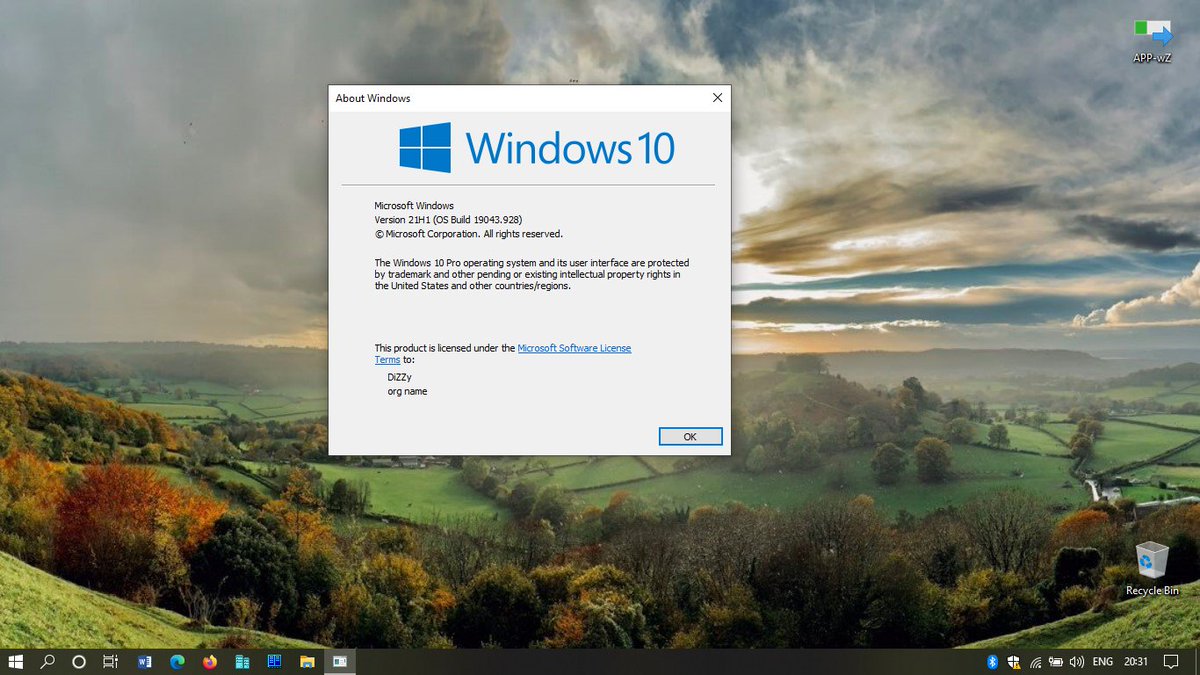Screen dimensions: 1200x675
Task: Click the 'org name' text
Action: (407, 391)
